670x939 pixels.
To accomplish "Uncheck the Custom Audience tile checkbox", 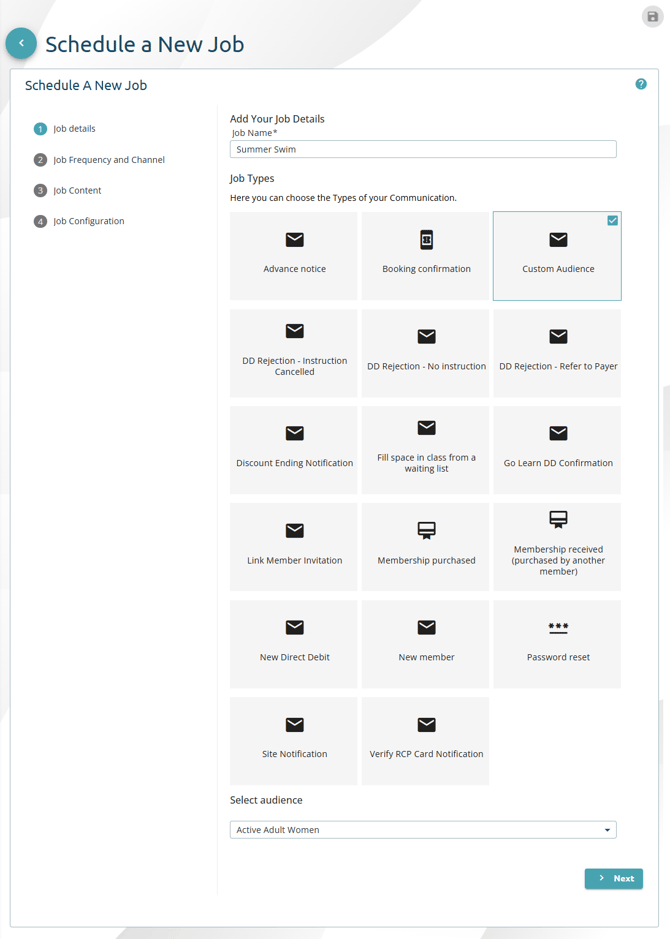I will coord(613,220).
